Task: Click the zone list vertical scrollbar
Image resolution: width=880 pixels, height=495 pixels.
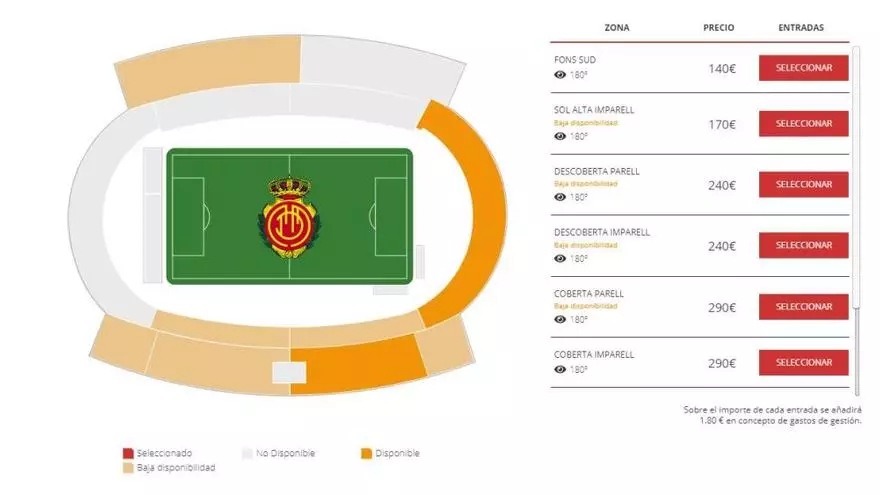Action: pos(855,180)
